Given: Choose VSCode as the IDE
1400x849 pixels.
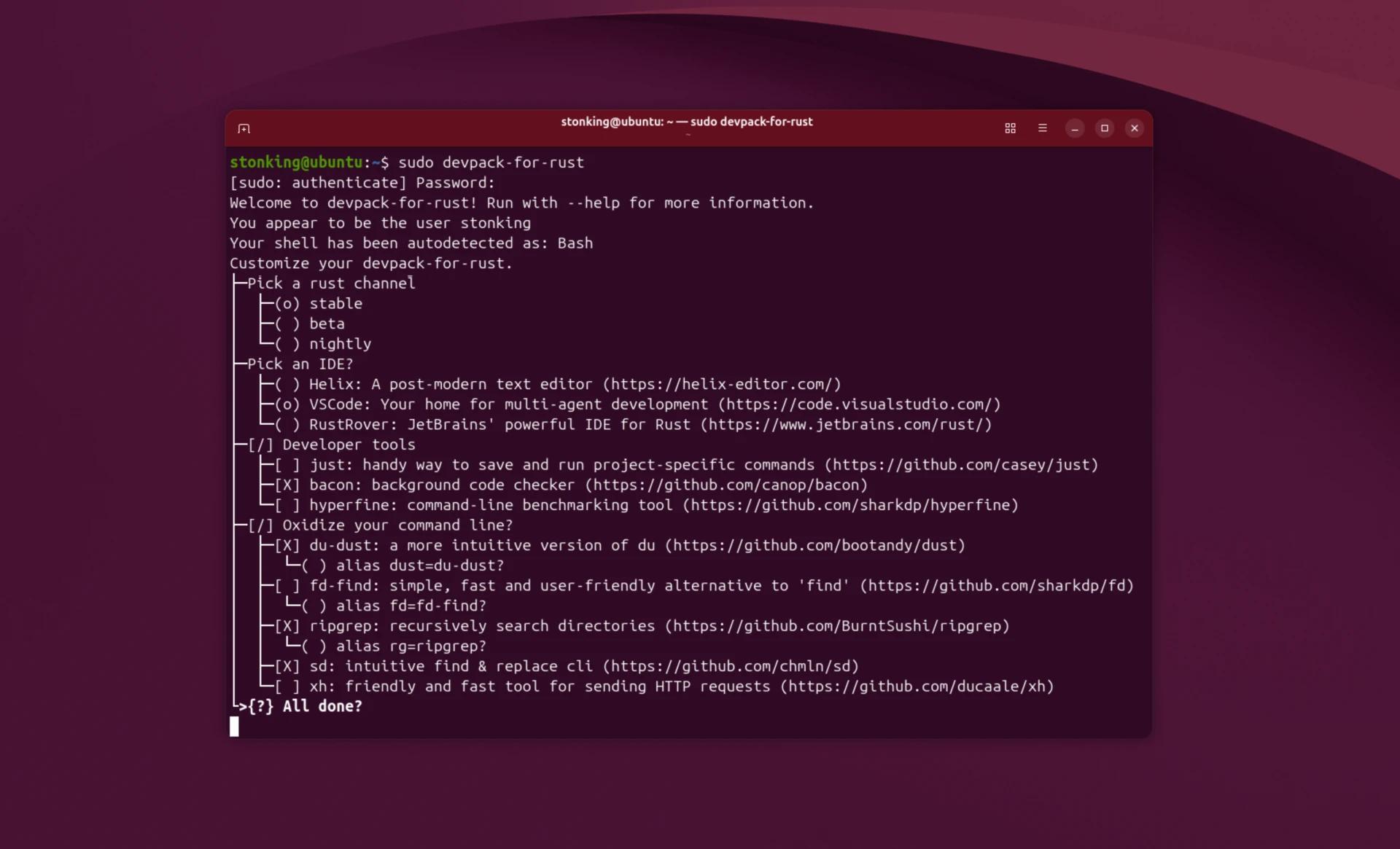Looking at the screenshot, I should pos(287,404).
